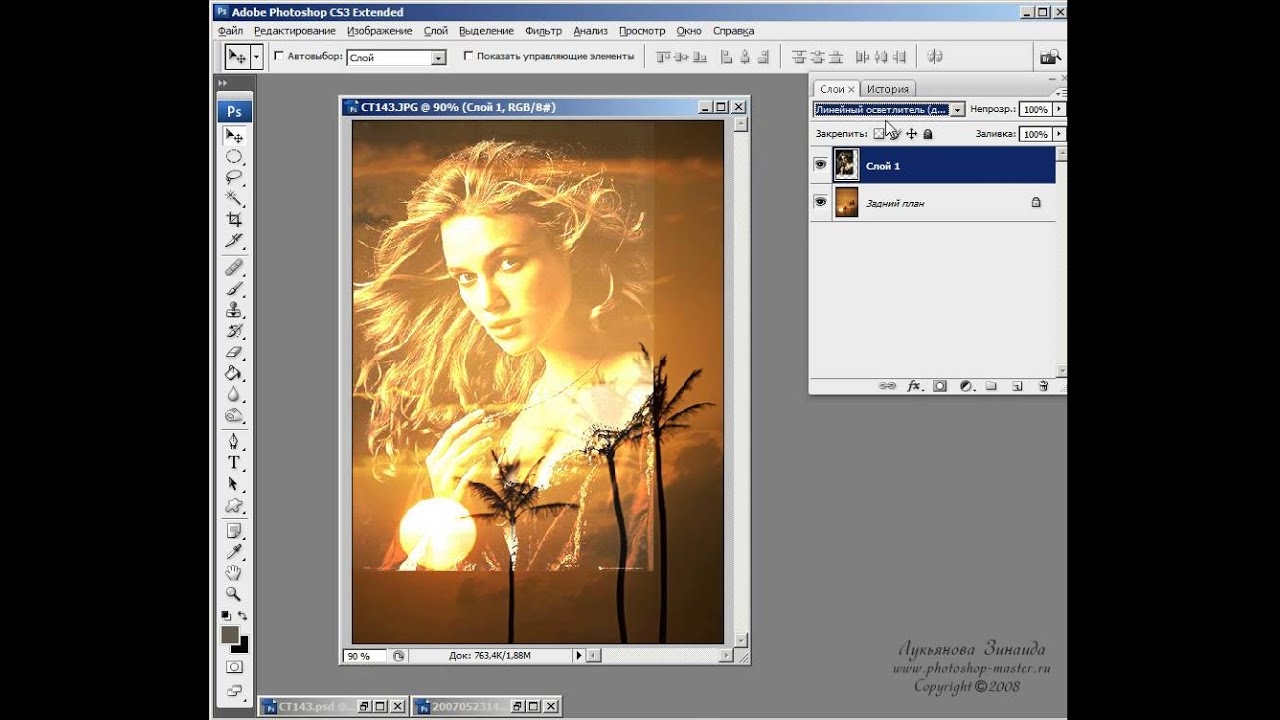Open tool preset picker arrow
The width and height of the screenshot is (1280, 720).
(x=256, y=57)
